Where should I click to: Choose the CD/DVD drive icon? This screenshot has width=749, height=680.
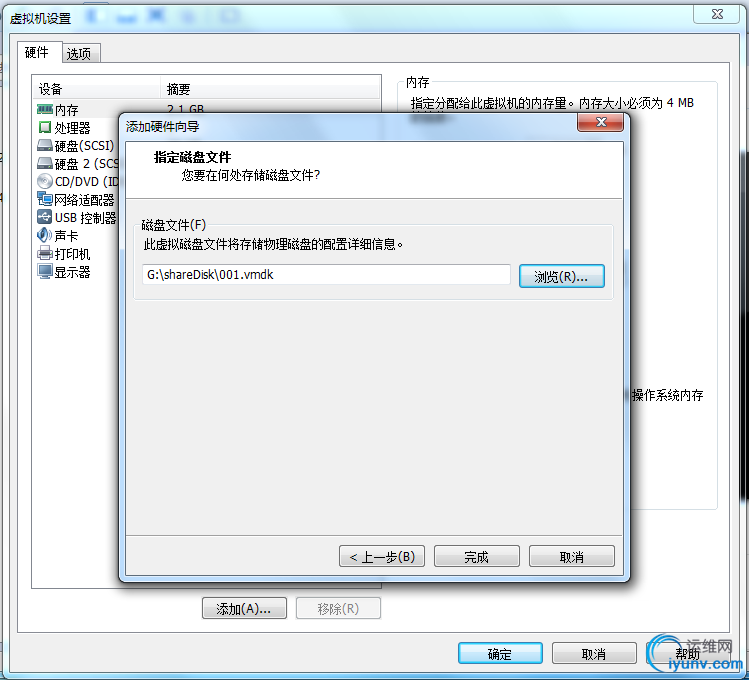pyautogui.click(x=44, y=181)
